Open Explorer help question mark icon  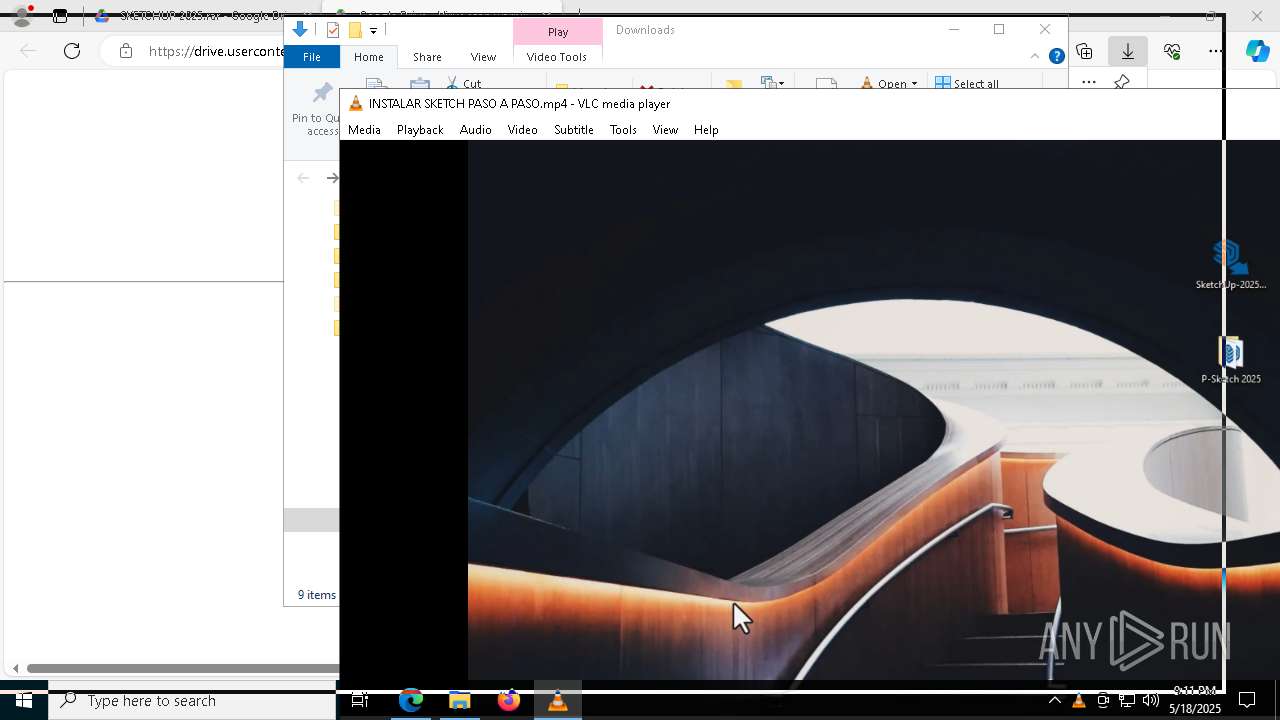click(x=1056, y=56)
